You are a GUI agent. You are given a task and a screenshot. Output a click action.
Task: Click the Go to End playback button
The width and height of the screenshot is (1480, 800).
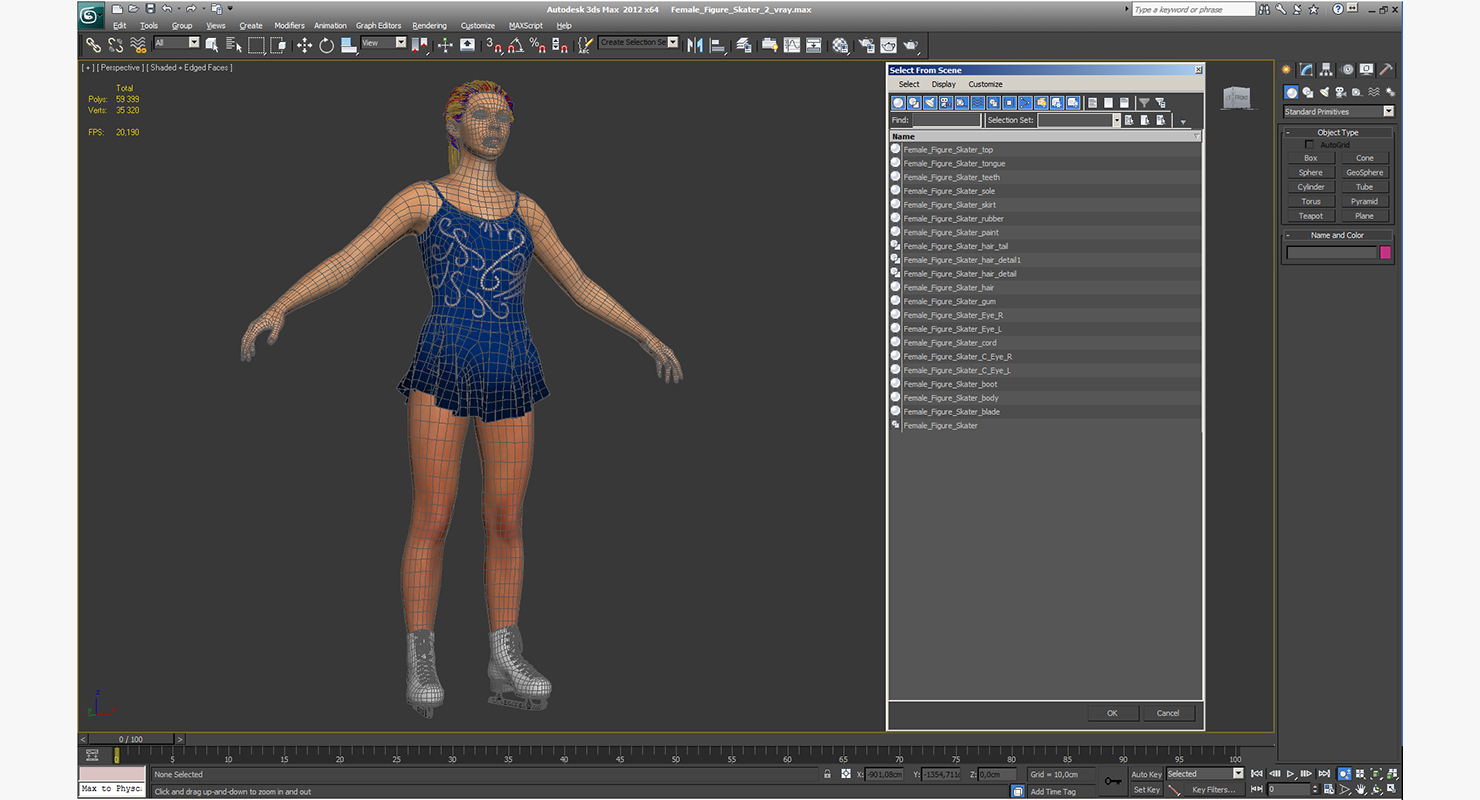tap(1324, 774)
